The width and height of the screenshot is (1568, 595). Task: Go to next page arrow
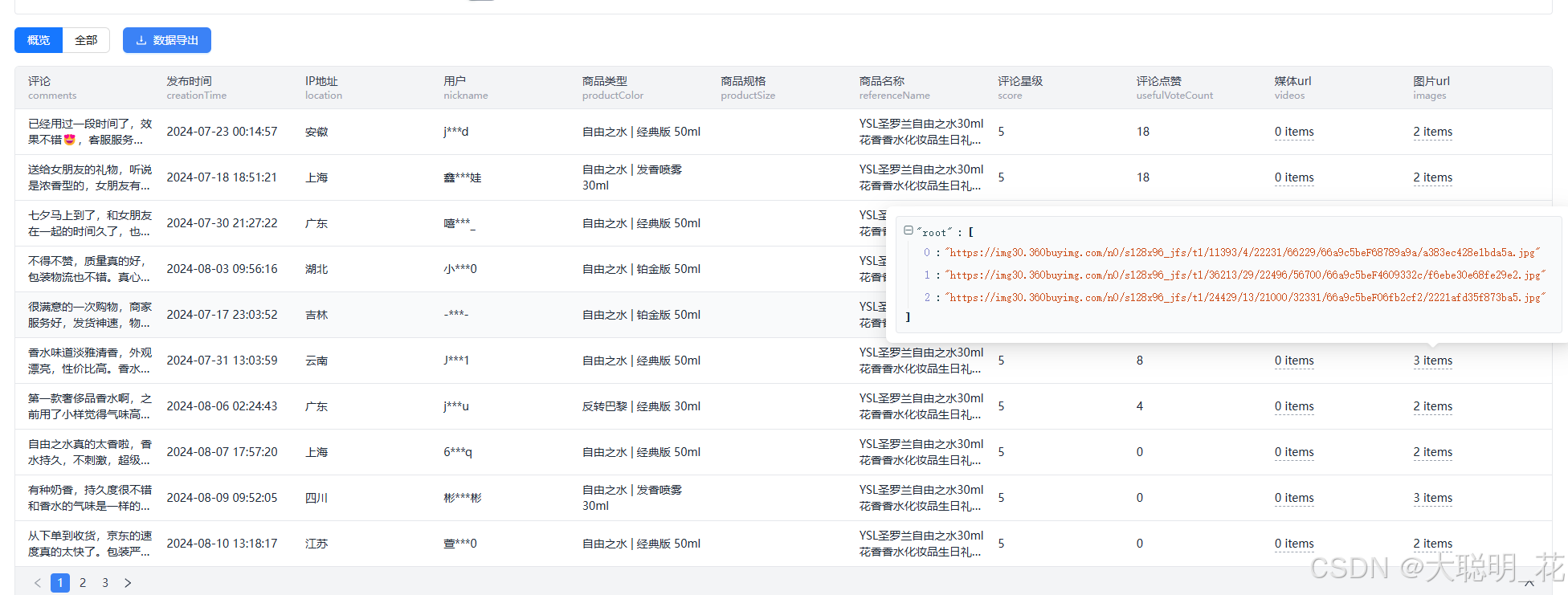(128, 583)
